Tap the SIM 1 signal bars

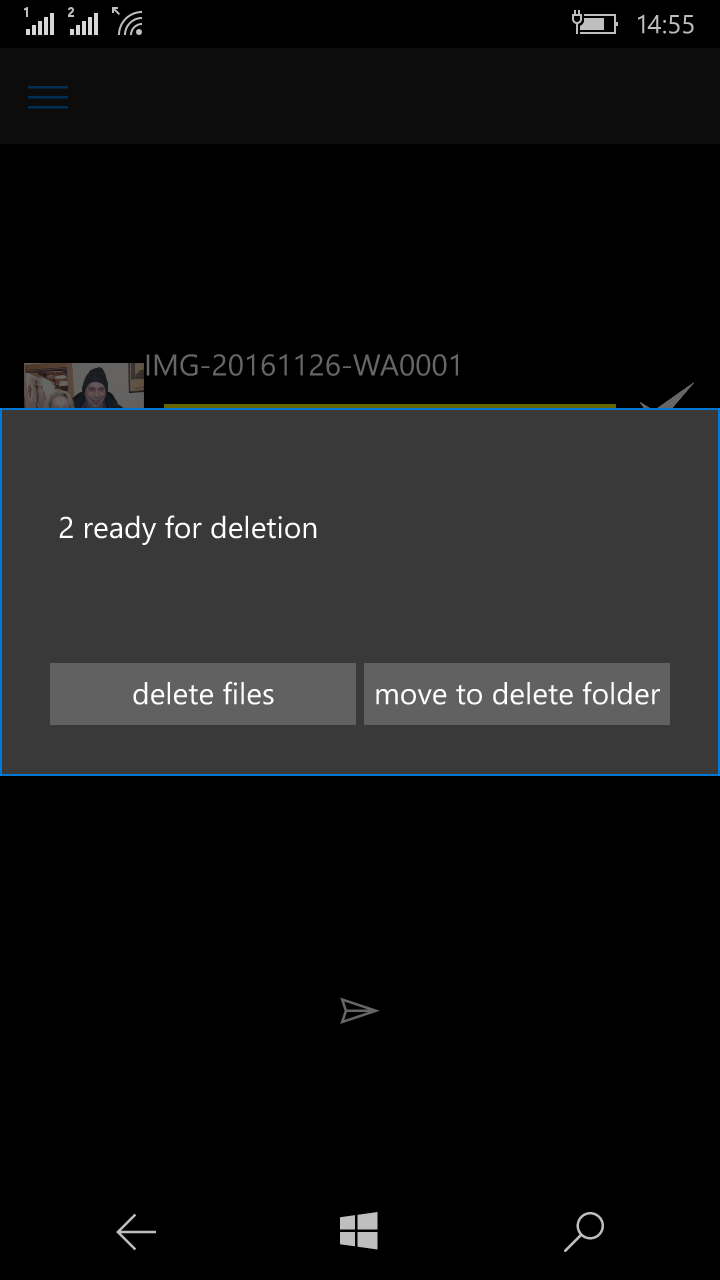(39, 21)
